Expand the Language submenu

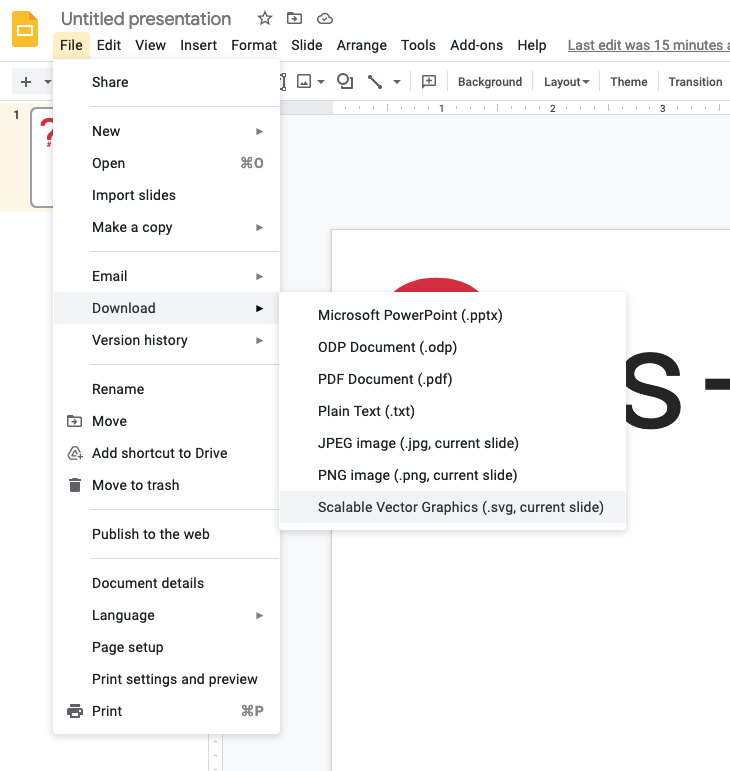(167, 615)
